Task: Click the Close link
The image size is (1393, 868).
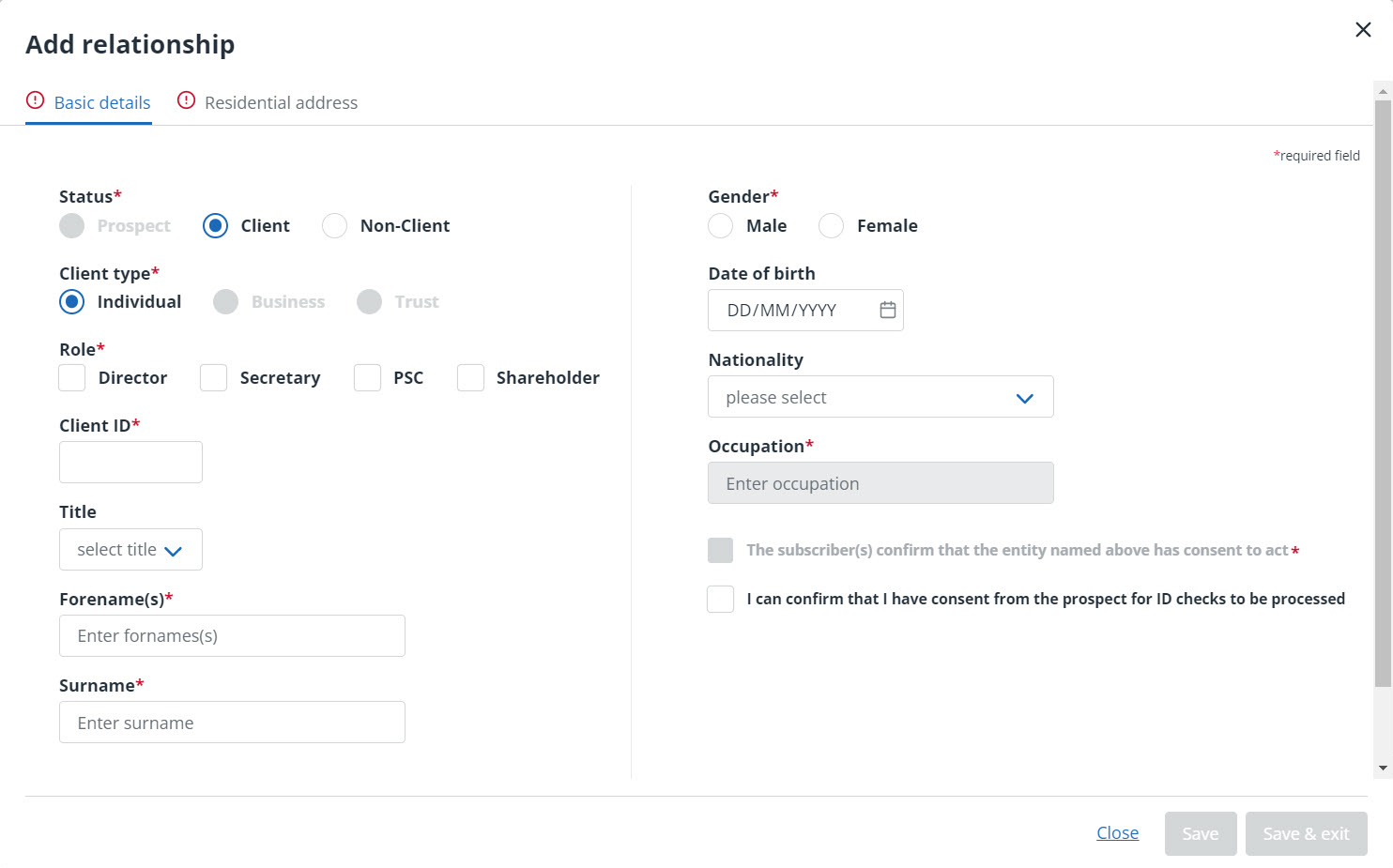Action: click(1117, 833)
